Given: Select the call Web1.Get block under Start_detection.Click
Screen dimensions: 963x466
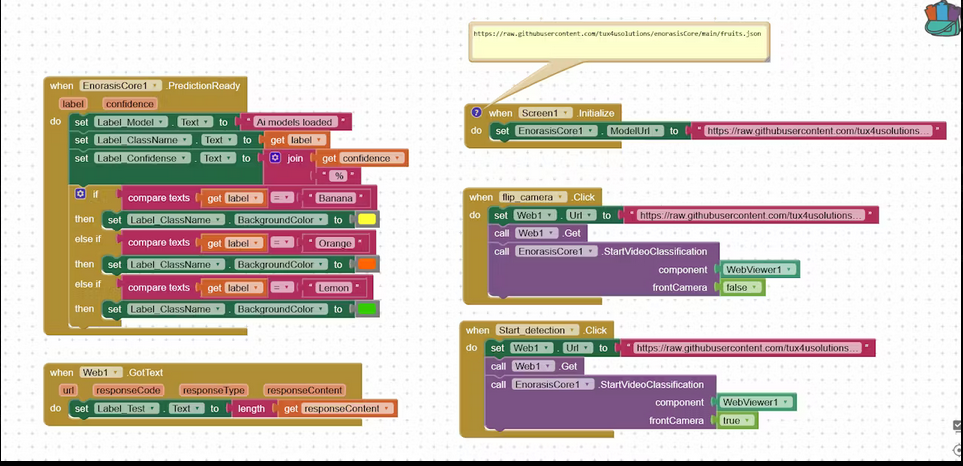Looking at the screenshot, I should (534, 367).
